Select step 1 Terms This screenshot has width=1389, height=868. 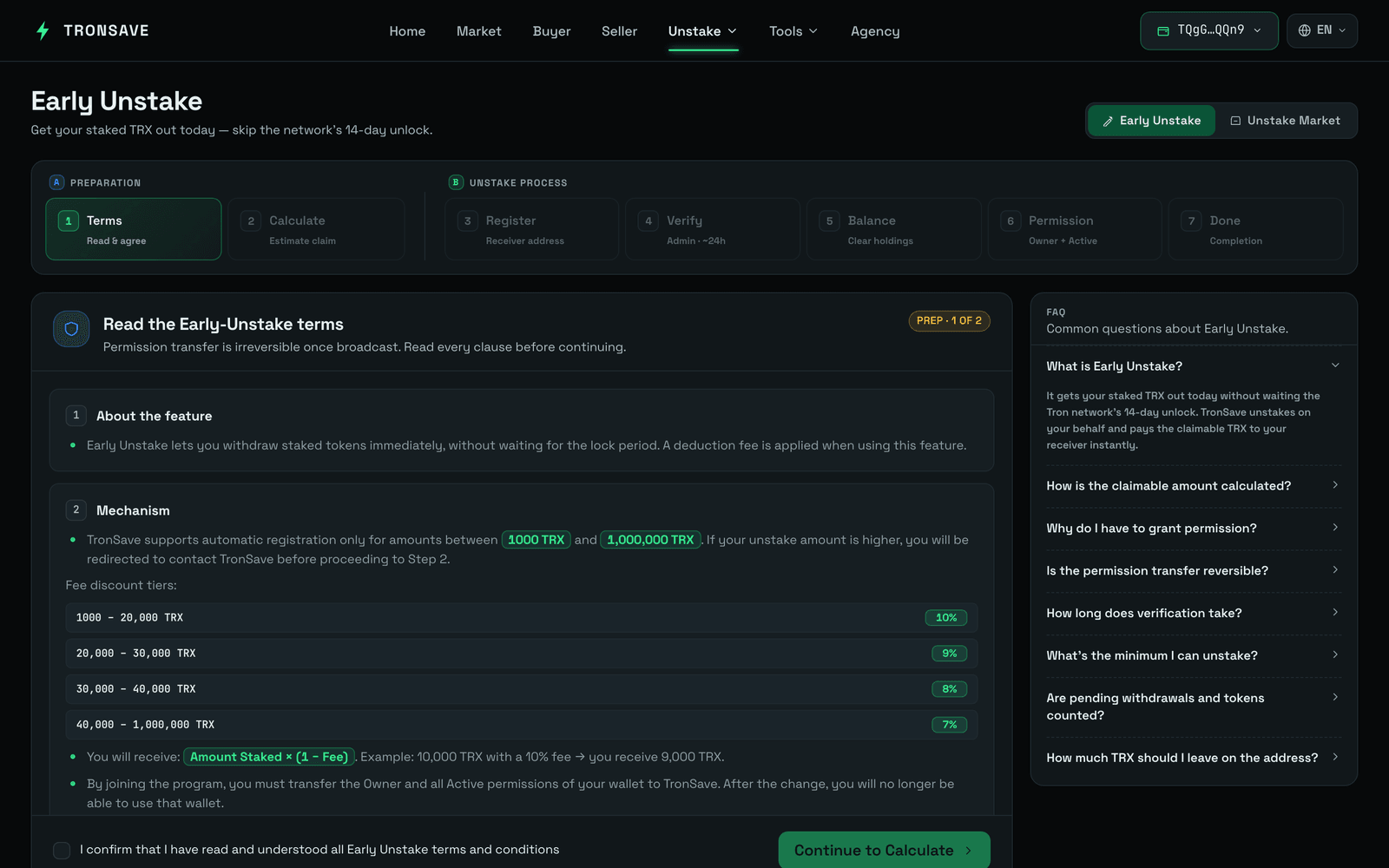(x=134, y=229)
